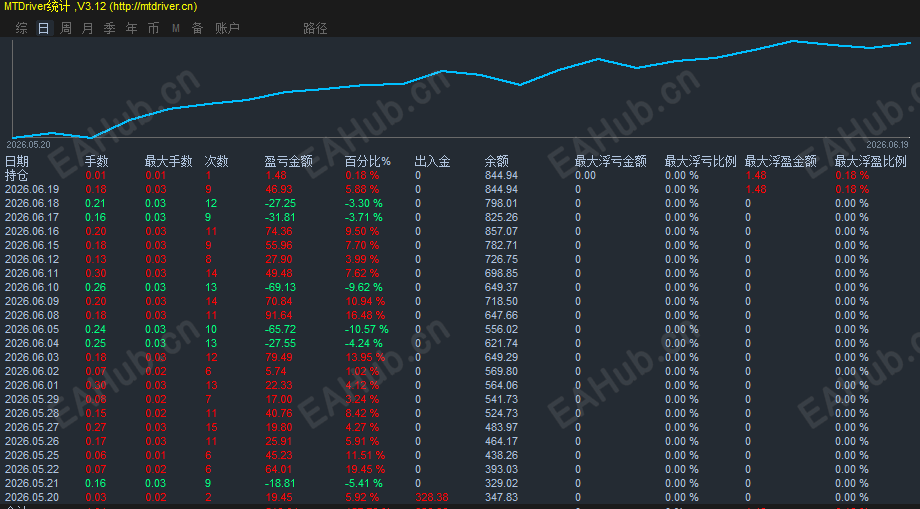920x509 pixels.
Task: Click the profit value 74.36
Action: (x=279, y=231)
